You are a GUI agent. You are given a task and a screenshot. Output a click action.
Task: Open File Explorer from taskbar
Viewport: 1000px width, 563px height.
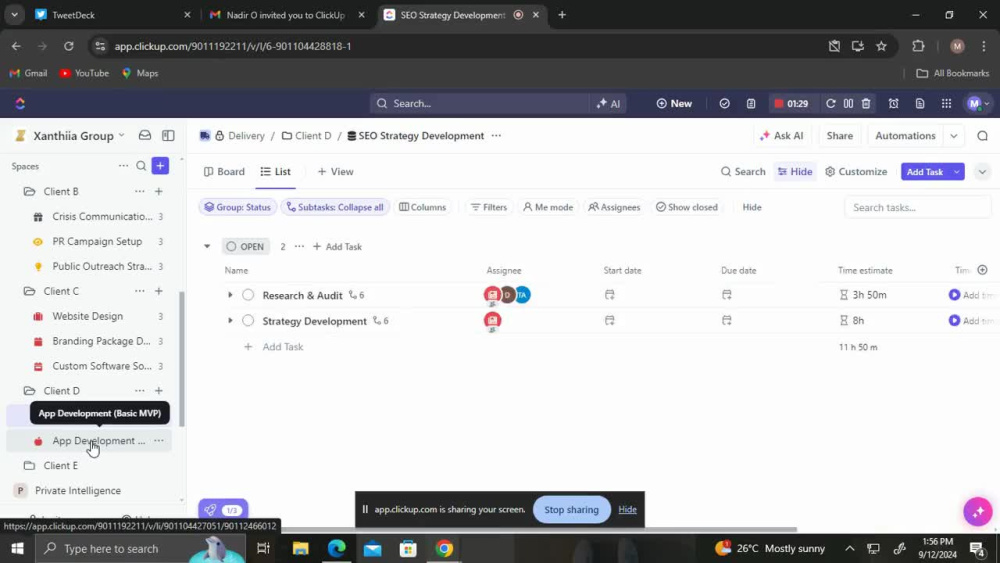click(x=300, y=548)
